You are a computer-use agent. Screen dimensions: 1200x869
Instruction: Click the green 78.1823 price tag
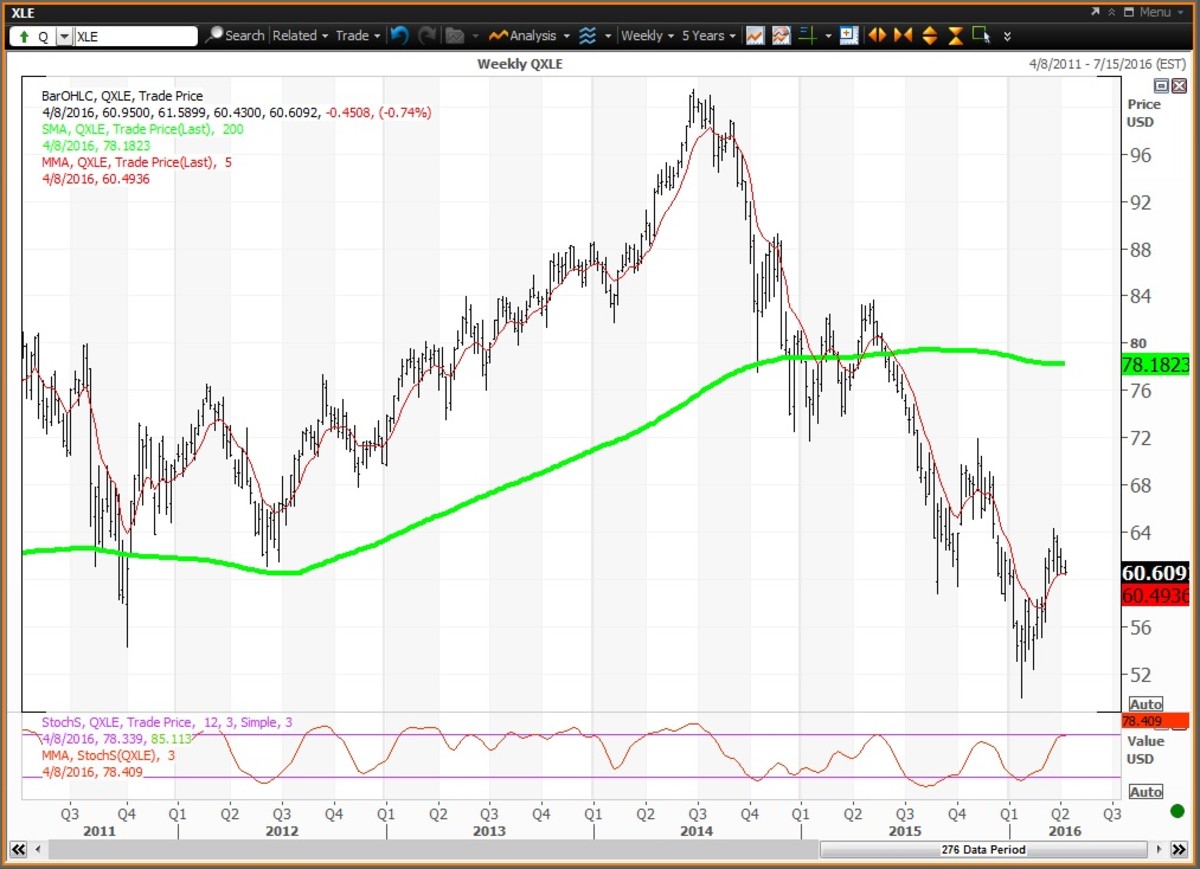1156,365
